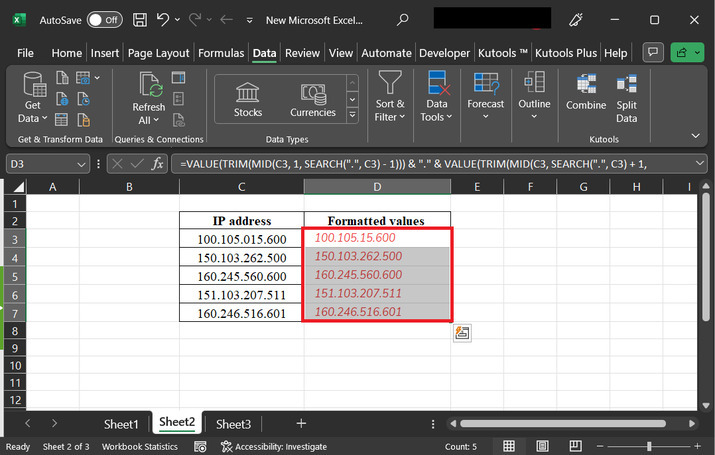This screenshot has height=455, width=715.
Task: Click the Save icon in title bar
Action: [140, 19]
